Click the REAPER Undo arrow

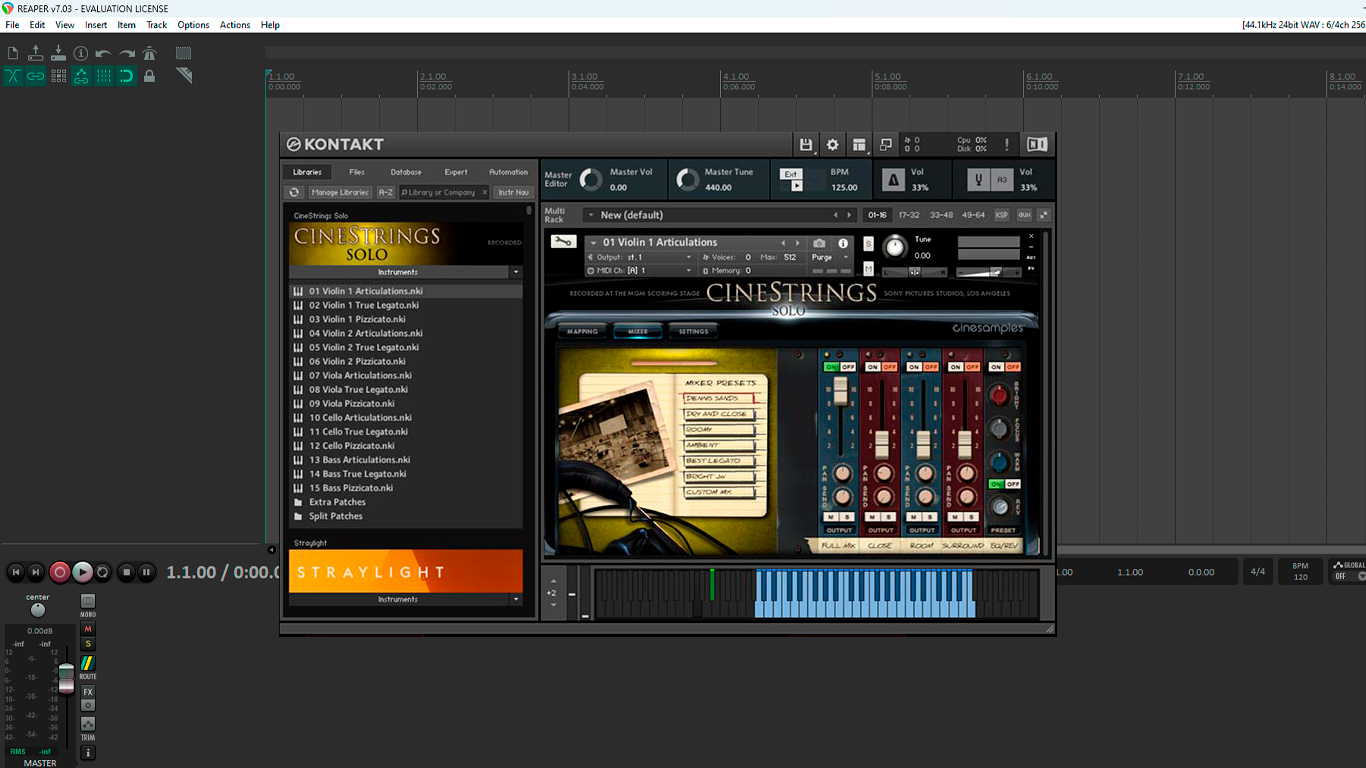pyautogui.click(x=104, y=53)
